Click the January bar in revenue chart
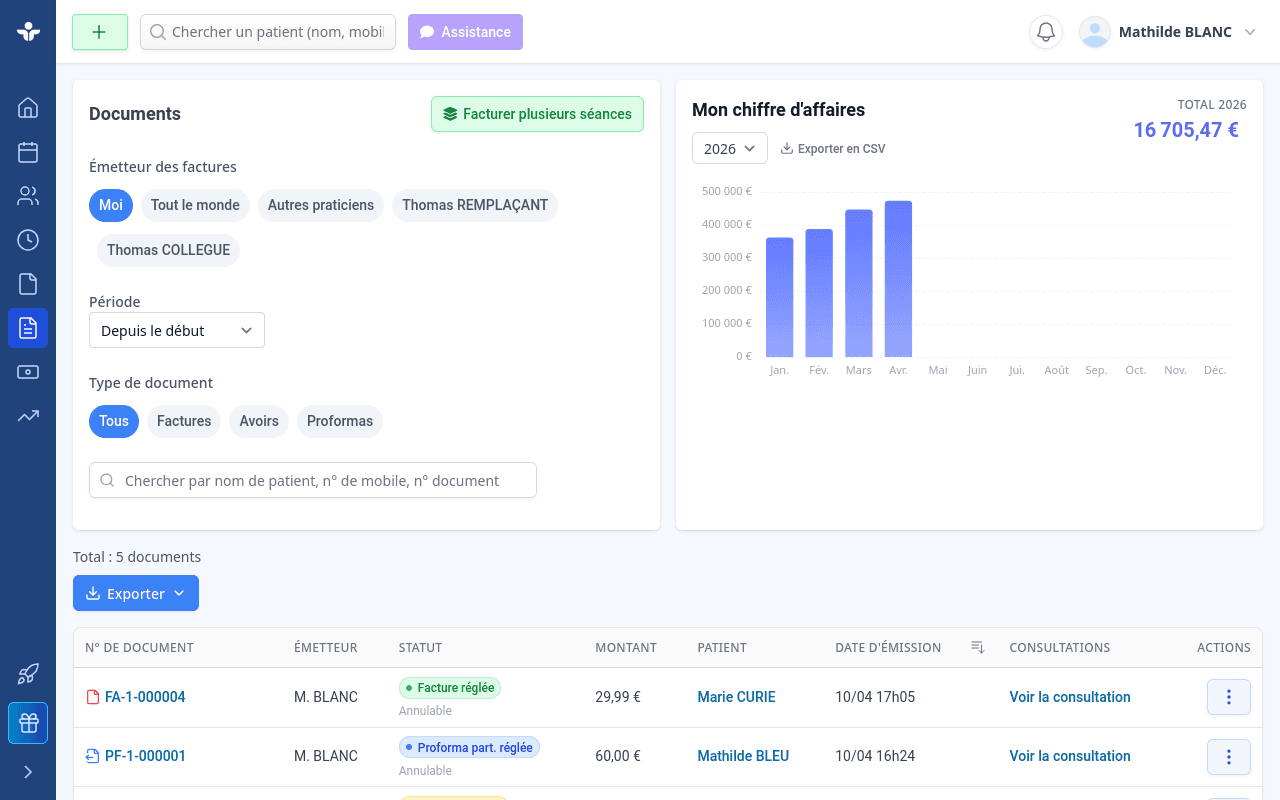Image resolution: width=1280 pixels, height=800 pixels. tap(779, 297)
